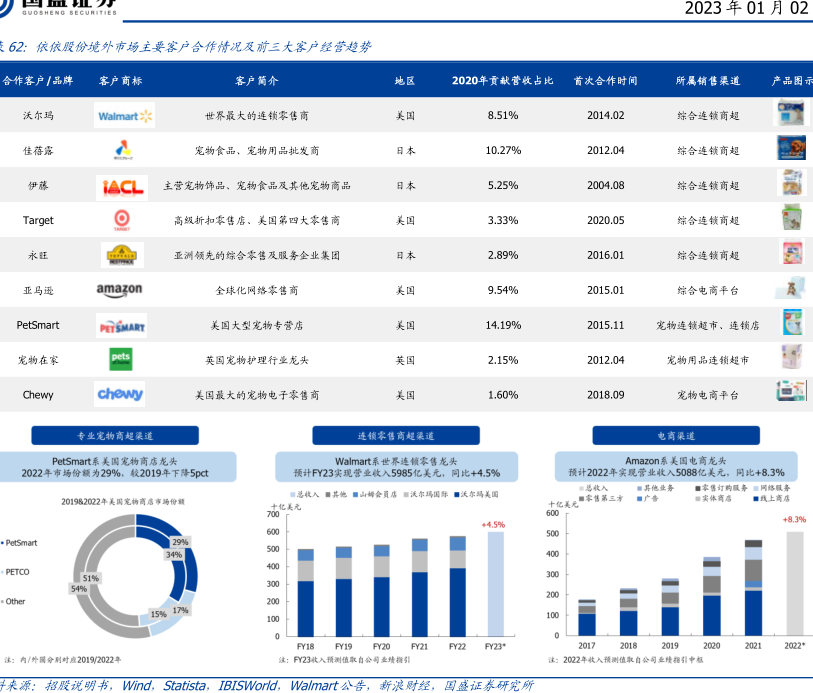Select the 2020年贡献营收占比 column header

502,80
